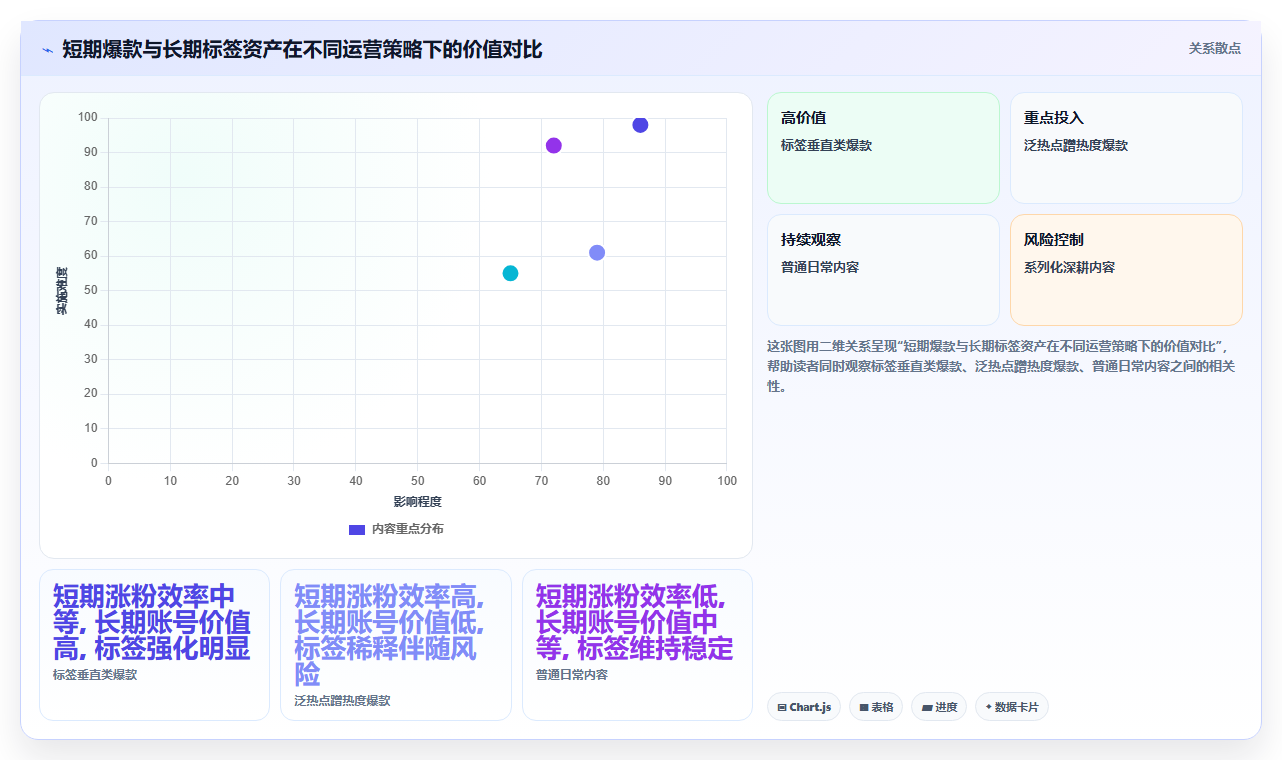Image resolution: width=1282 pixels, height=760 pixels.
Task: Click 系列化深耕内容 text in 风险控制 card
Action: (1069, 267)
